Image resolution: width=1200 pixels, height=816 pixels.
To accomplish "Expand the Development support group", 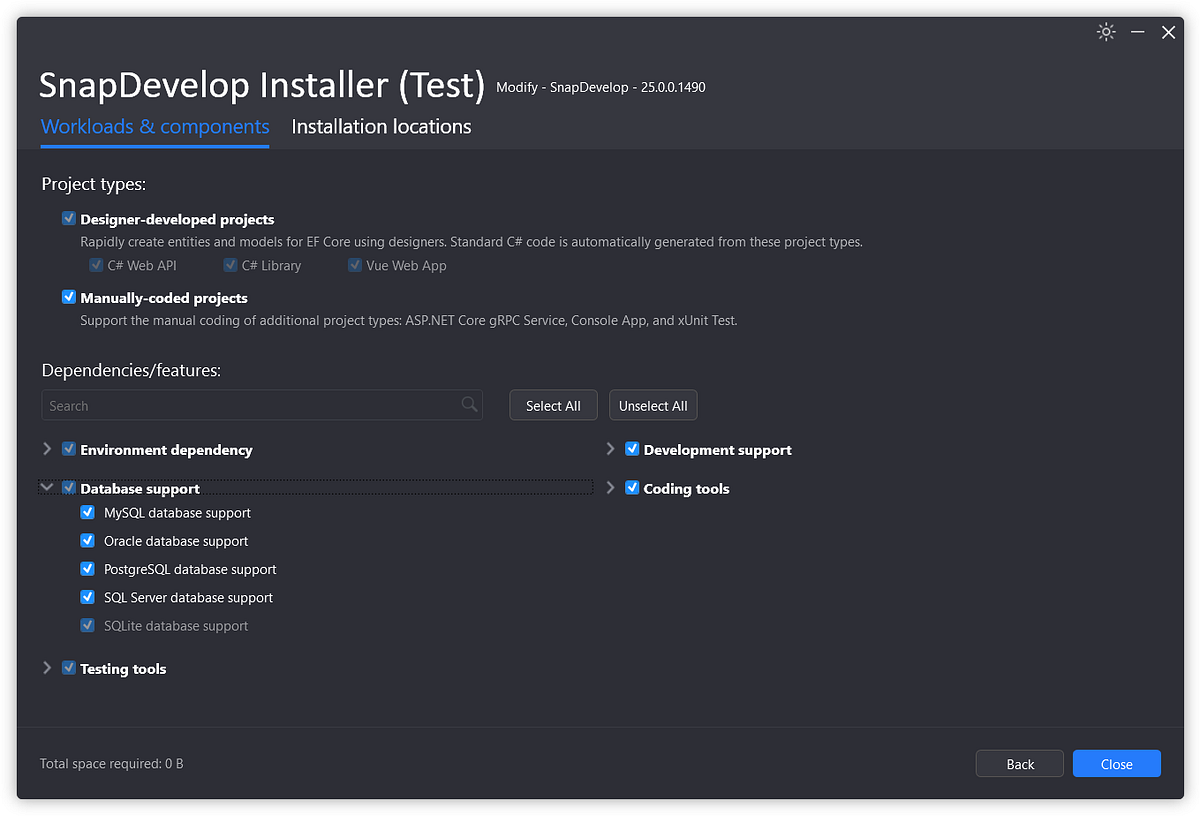I will tap(610, 449).
